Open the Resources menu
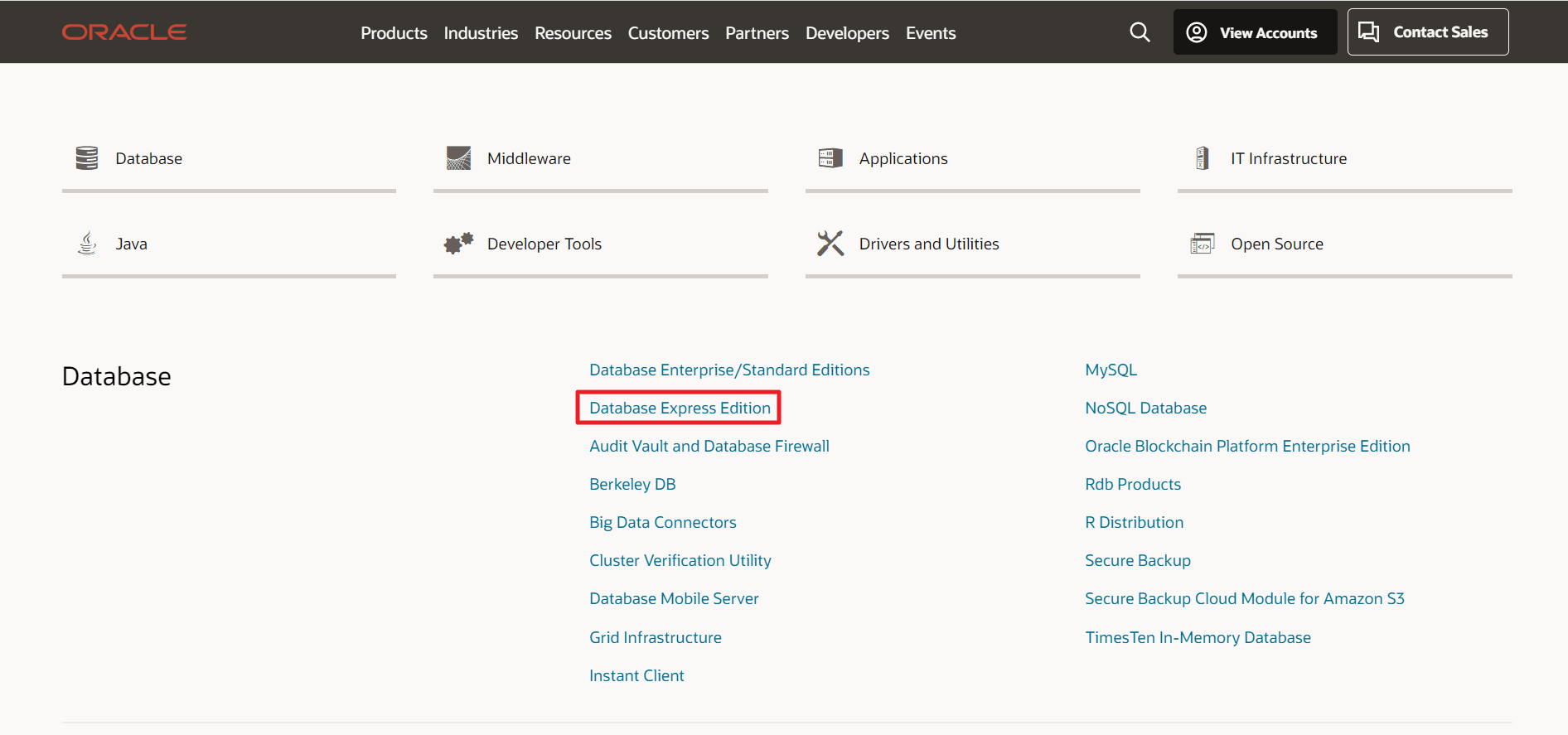Image resolution: width=1568 pixels, height=735 pixels. tap(573, 33)
